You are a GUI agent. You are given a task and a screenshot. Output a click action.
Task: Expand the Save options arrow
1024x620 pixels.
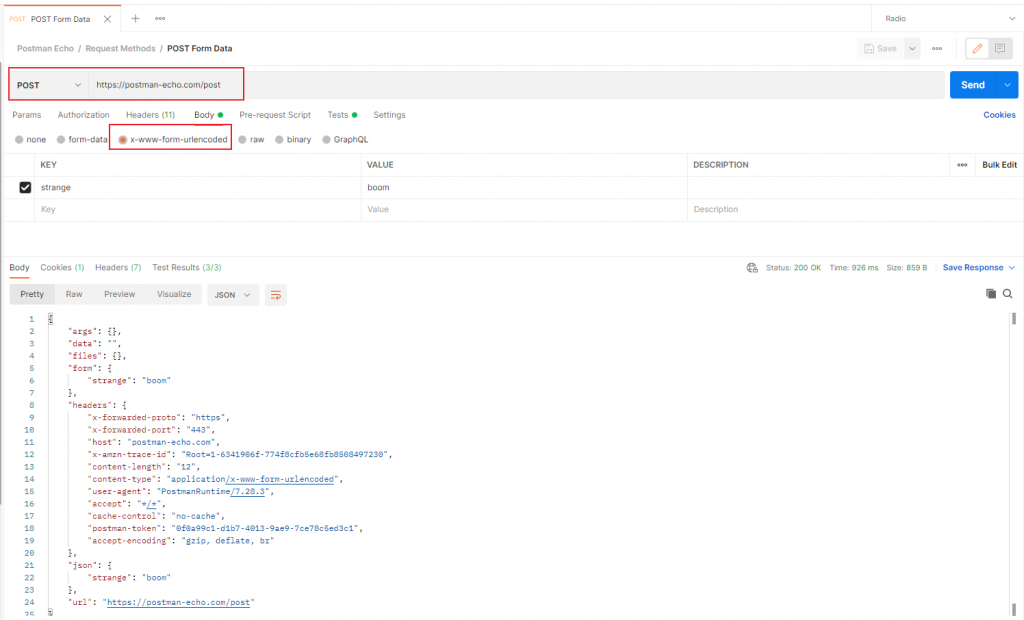point(912,48)
